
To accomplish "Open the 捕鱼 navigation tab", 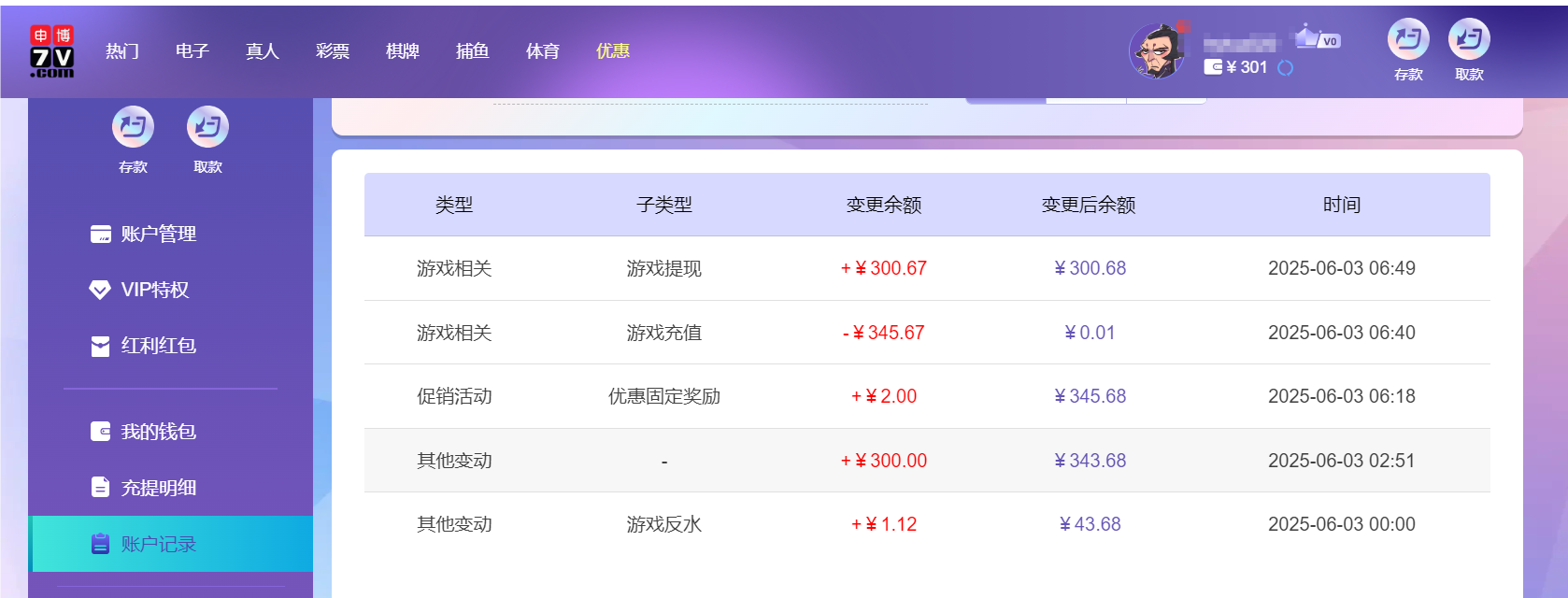I will pyautogui.click(x=473, y=51).
